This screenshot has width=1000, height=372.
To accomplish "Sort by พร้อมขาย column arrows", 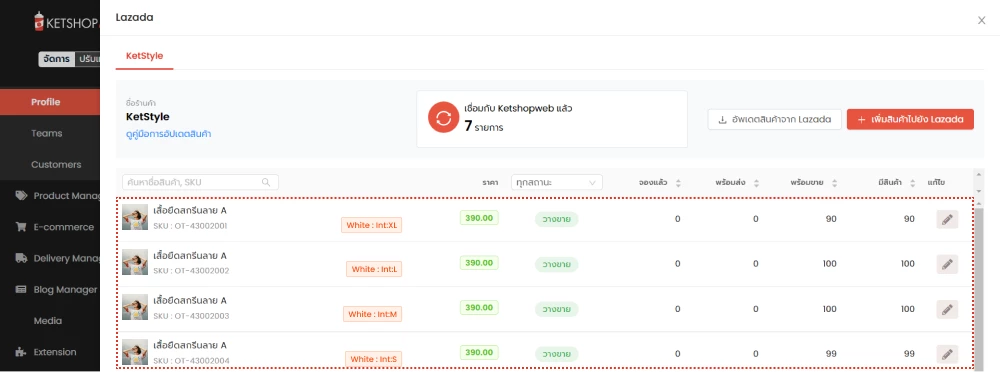I will coord(834,183).
